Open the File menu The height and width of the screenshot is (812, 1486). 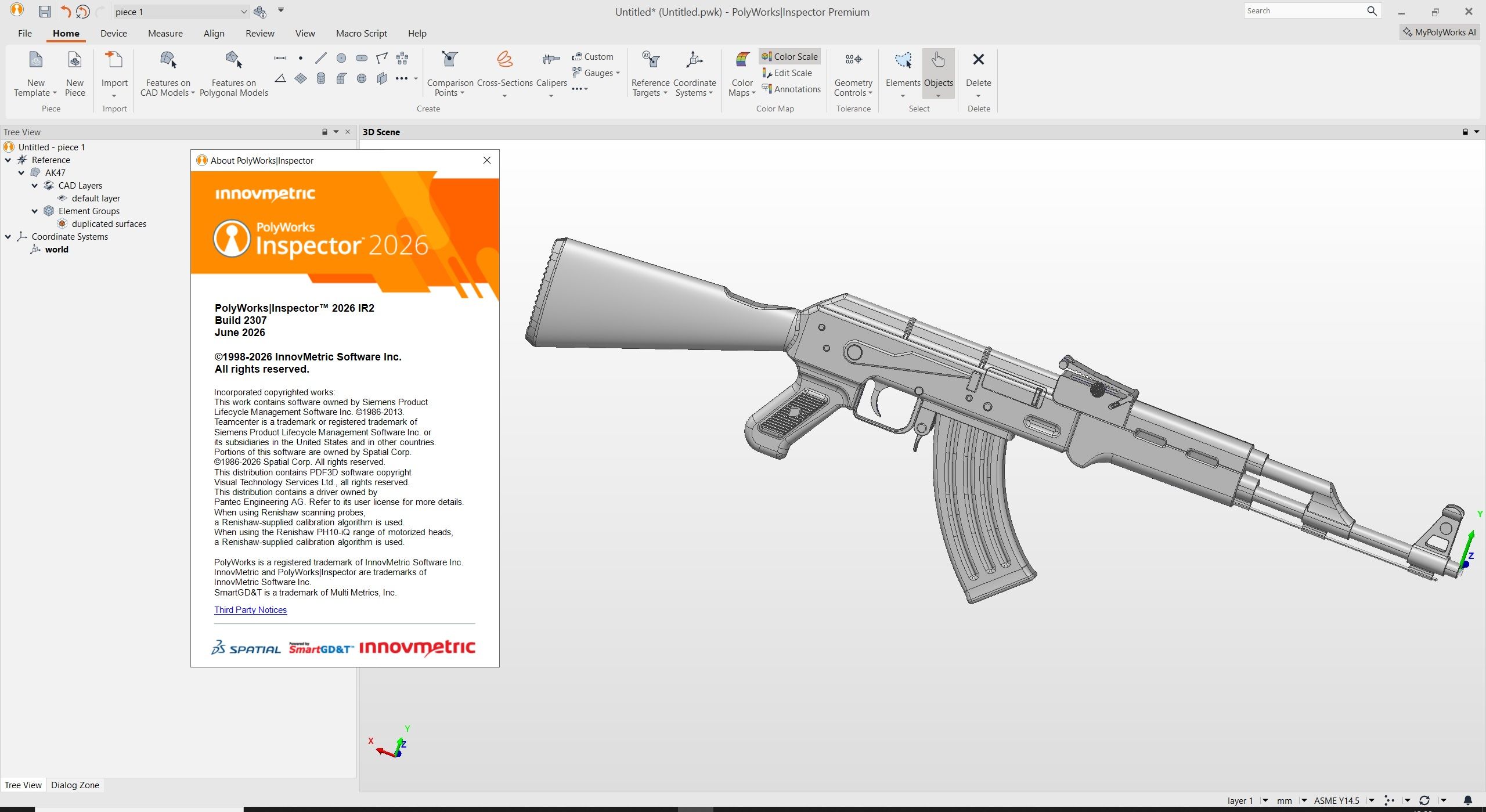point(25,34)
